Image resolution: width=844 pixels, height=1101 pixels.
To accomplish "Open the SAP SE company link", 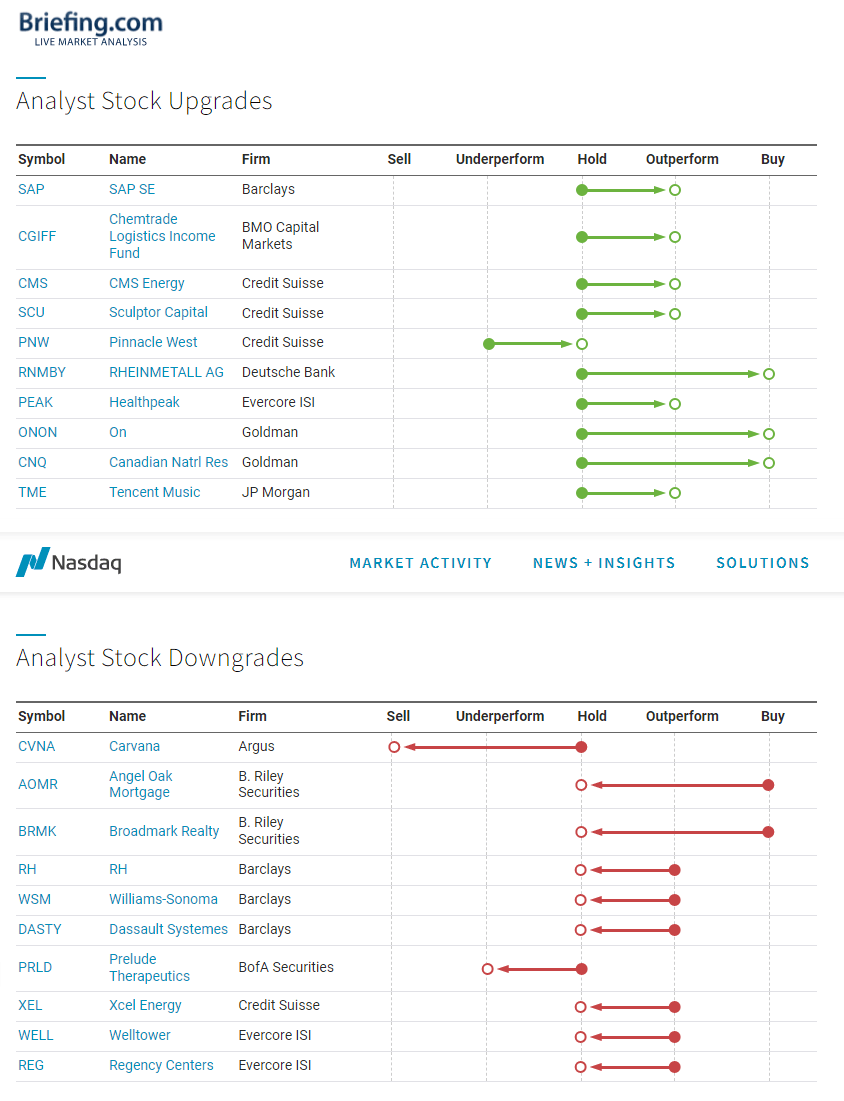I will (x=132, y=190).
